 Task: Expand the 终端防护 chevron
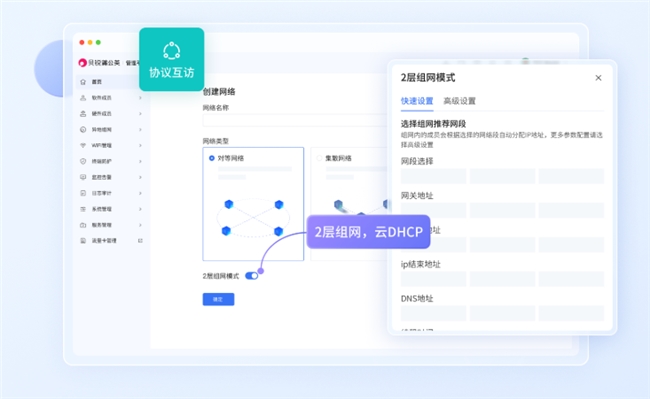click(x=140, y=161)
